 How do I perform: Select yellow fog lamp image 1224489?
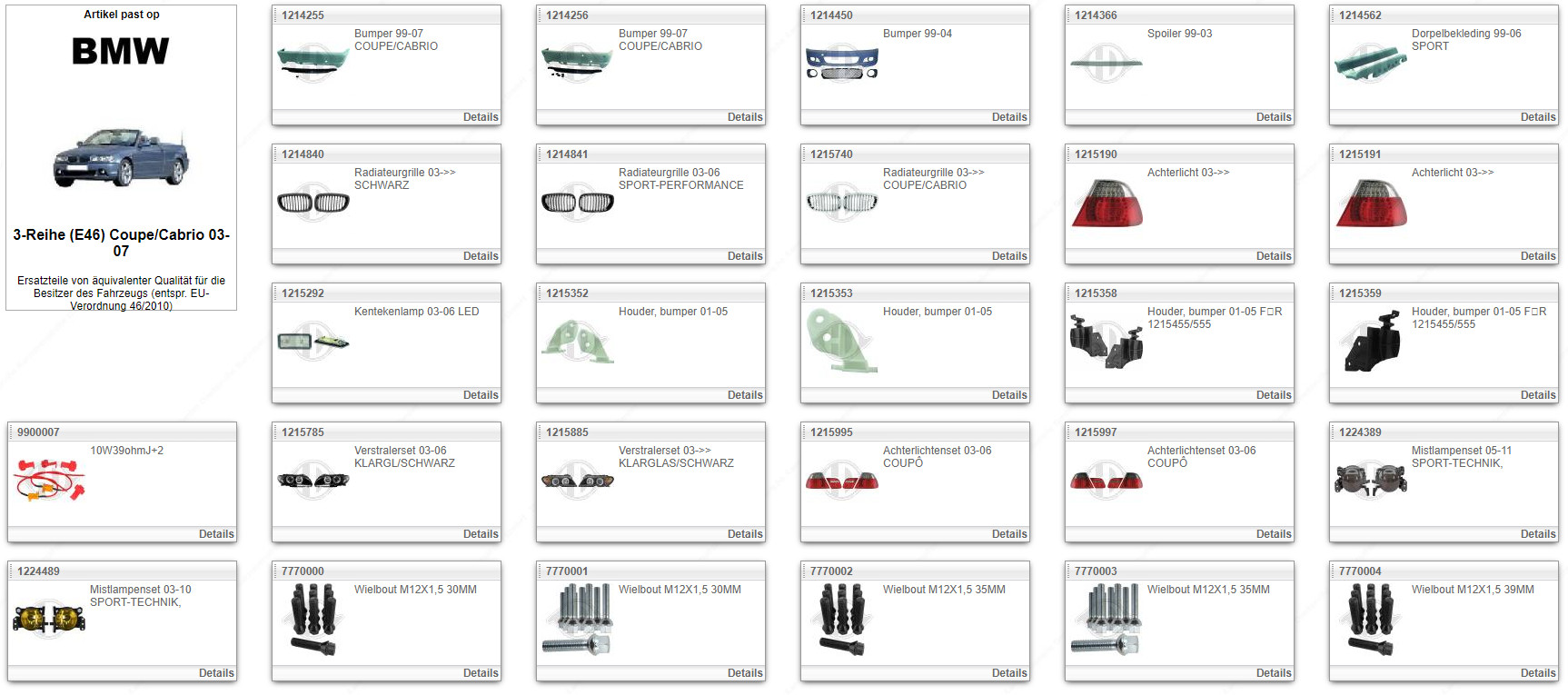click(49, 620)
